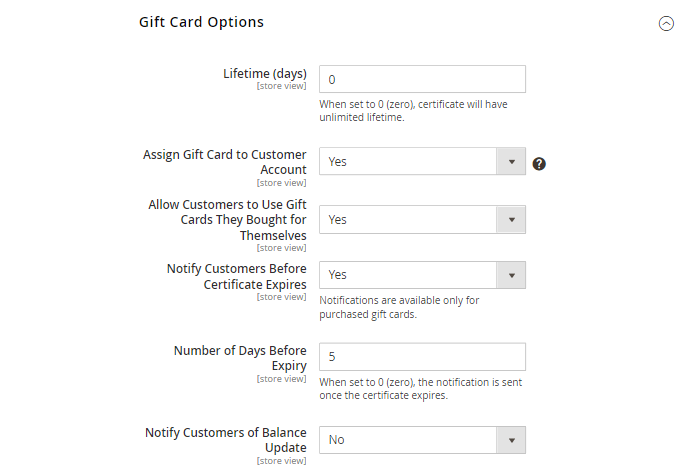This screenshot has width=684, height=473.
Task: Click store view scope under Balance Update label
Action: [282, 460]
